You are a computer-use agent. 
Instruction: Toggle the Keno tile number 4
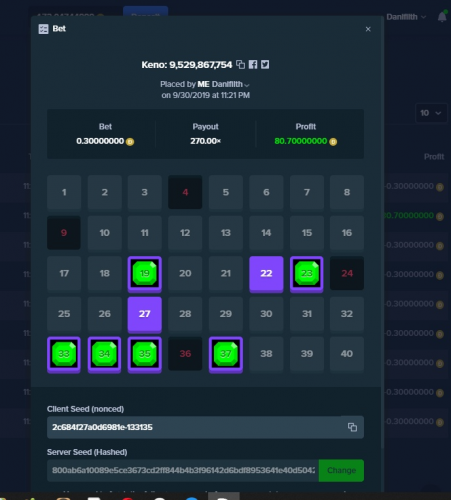[x=185, y=192]
